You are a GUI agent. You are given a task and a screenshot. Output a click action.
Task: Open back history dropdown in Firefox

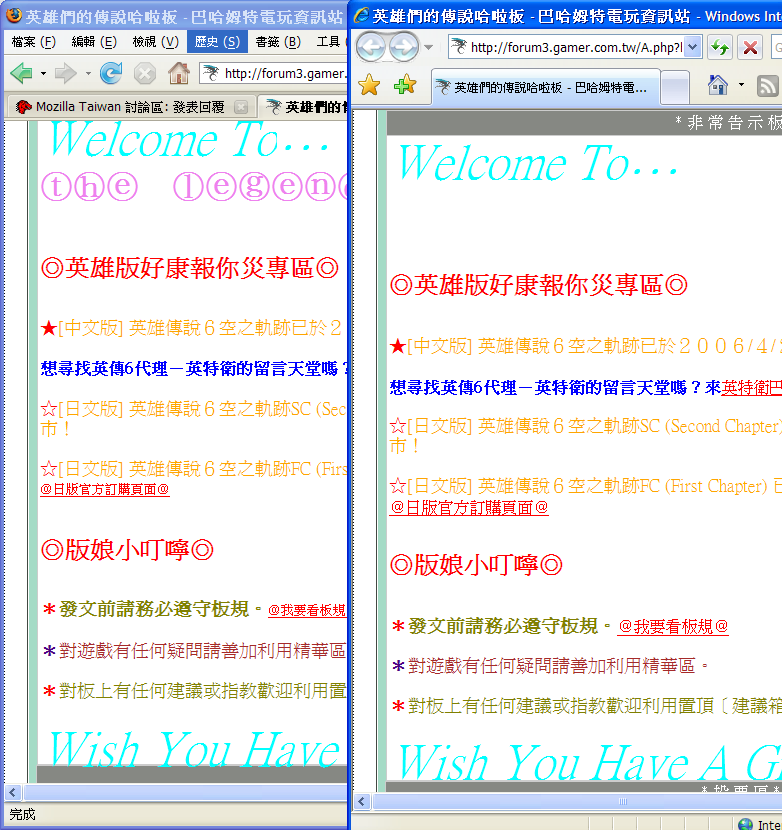click(x=43, y=74)
